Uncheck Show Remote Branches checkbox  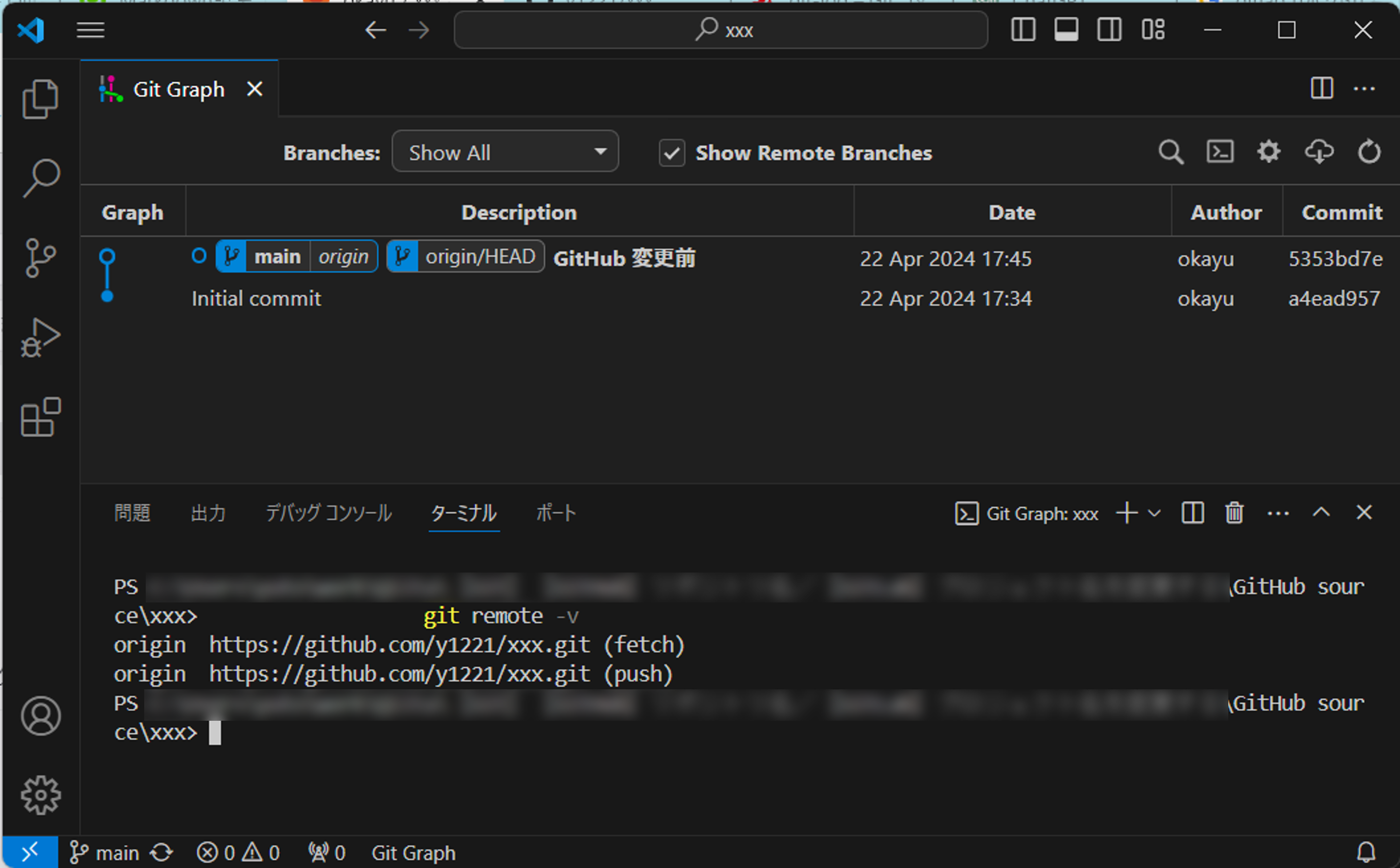click(x=672, y=153)
